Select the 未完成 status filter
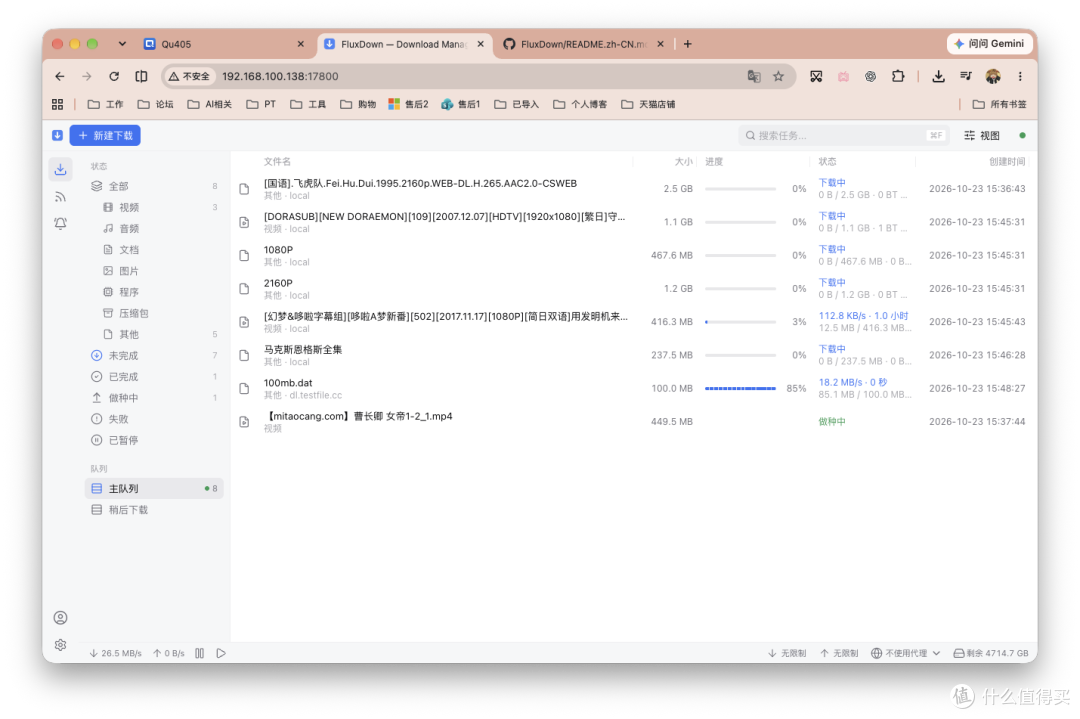Screen dimensions: 1080x719 click(153, 355)
